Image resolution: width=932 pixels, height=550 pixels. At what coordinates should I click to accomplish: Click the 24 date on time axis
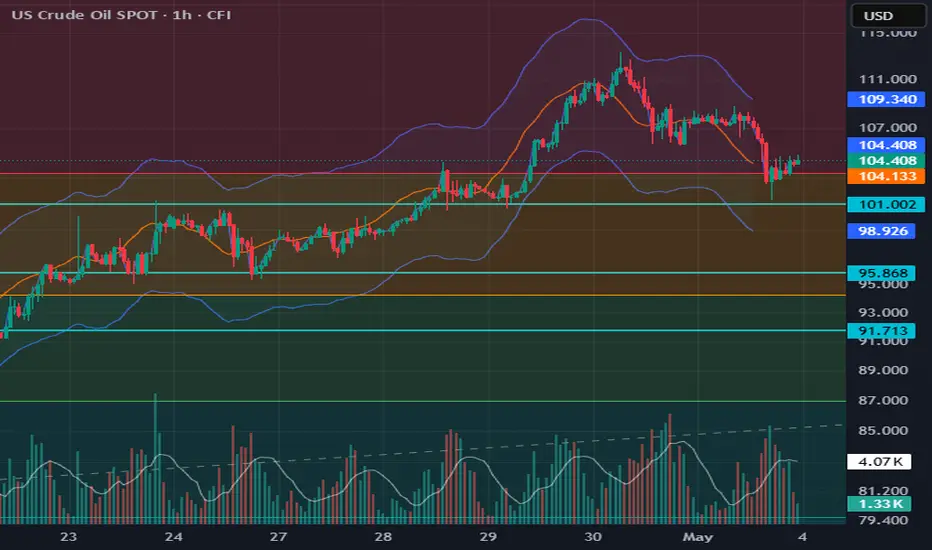pos(174,537)
